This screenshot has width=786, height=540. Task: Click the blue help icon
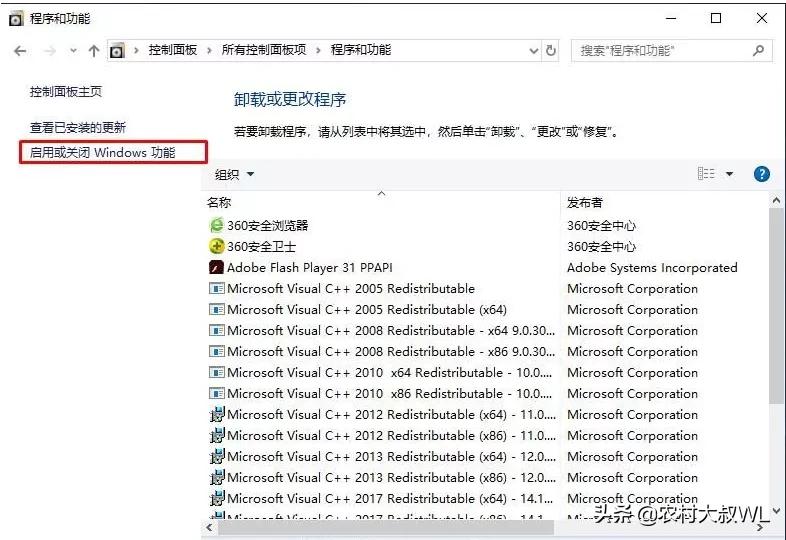[x=761, y=174]
